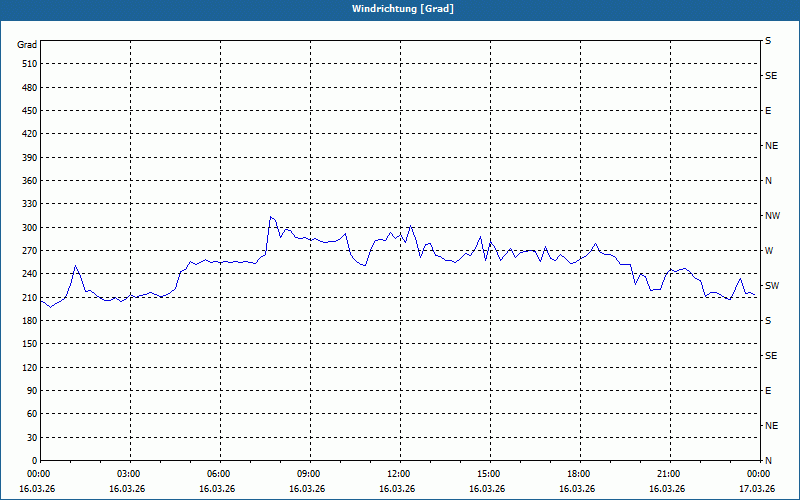Click the N compass label level with 360
This screenshot has width=800, height=500.
(768, 181)
